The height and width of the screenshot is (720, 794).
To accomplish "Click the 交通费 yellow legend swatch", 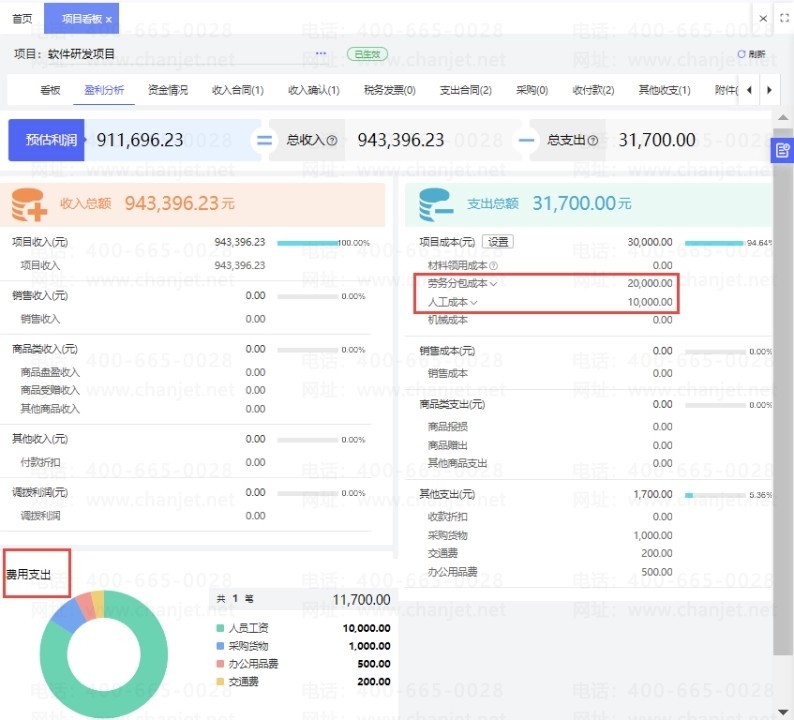I will (x=220, y=682).
